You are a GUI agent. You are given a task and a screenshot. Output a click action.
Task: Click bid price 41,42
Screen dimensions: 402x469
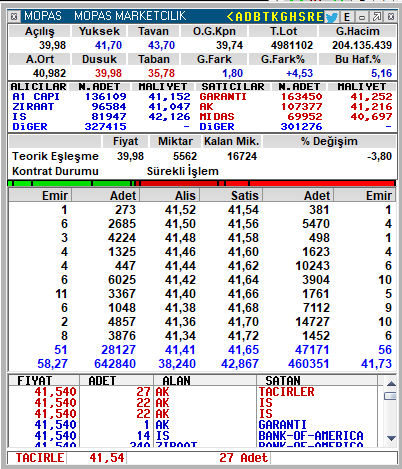point(180,280)
